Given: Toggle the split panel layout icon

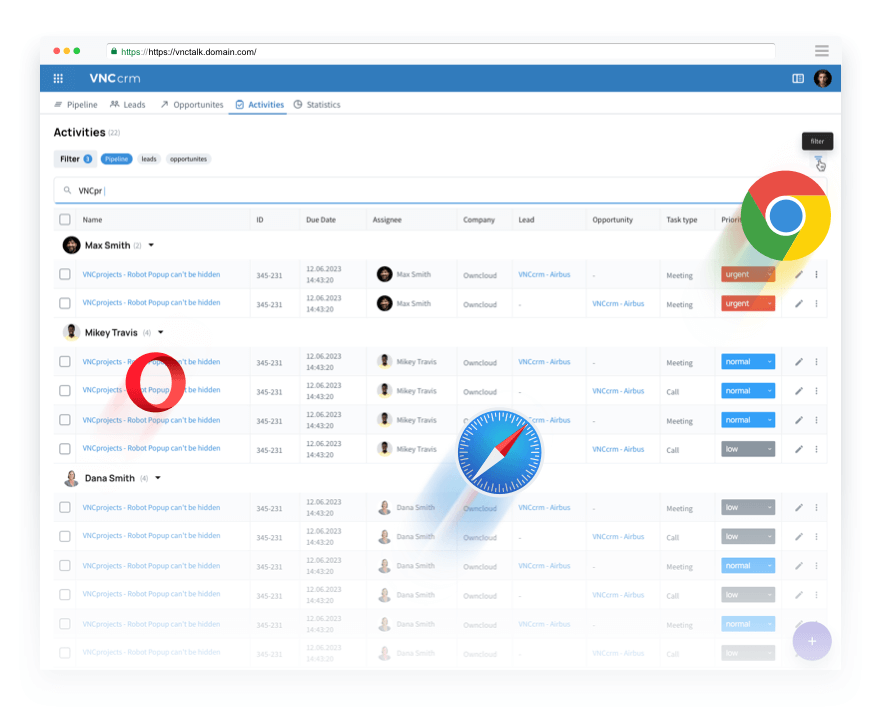Looking at the screenshot, I should (x=798, y=79).
